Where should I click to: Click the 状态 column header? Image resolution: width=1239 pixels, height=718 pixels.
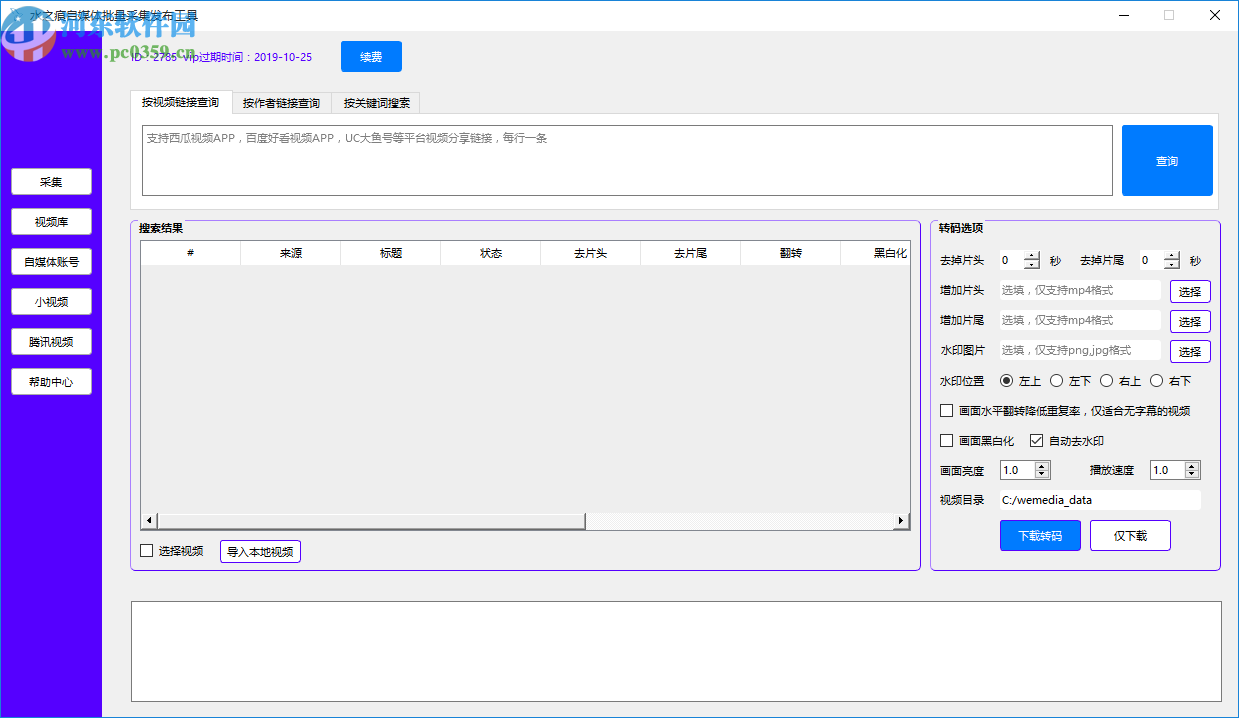490,253
